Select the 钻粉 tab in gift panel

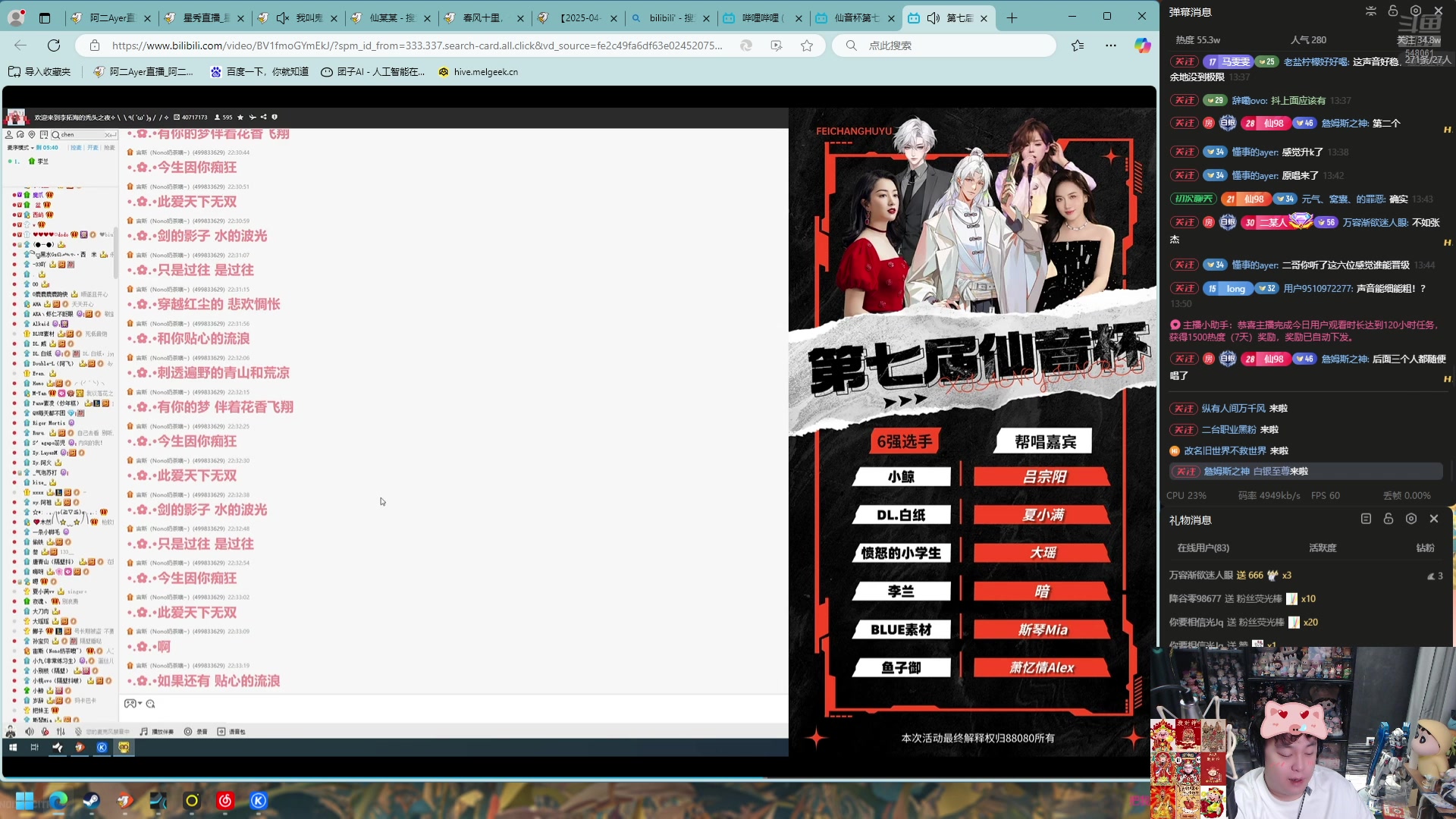point(1426,548)
